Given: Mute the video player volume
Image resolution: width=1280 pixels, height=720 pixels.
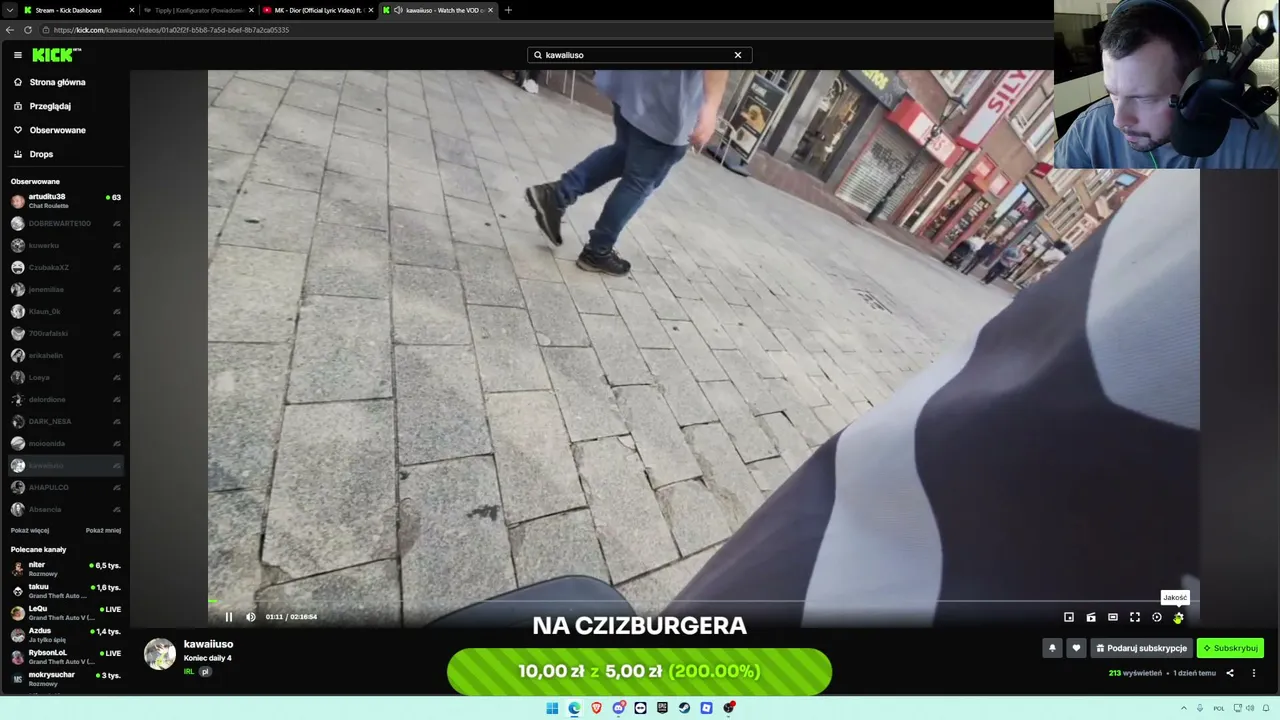Looking at the screenshot, I should point(250,617).
